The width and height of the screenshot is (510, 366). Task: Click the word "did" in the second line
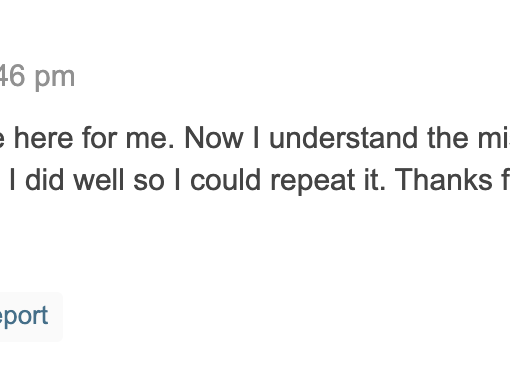coord(44,180)
